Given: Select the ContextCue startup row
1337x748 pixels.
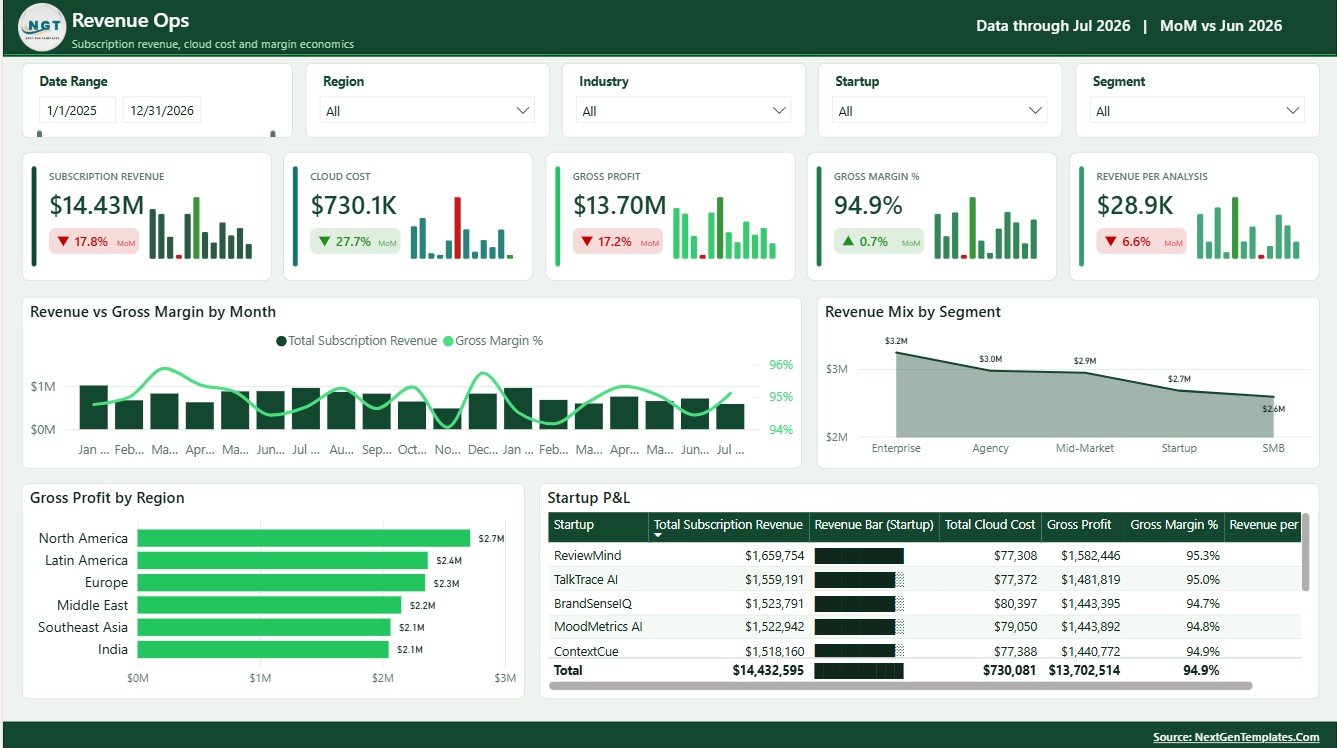Looking at the screenshot, I should click(x=925, y=650).
